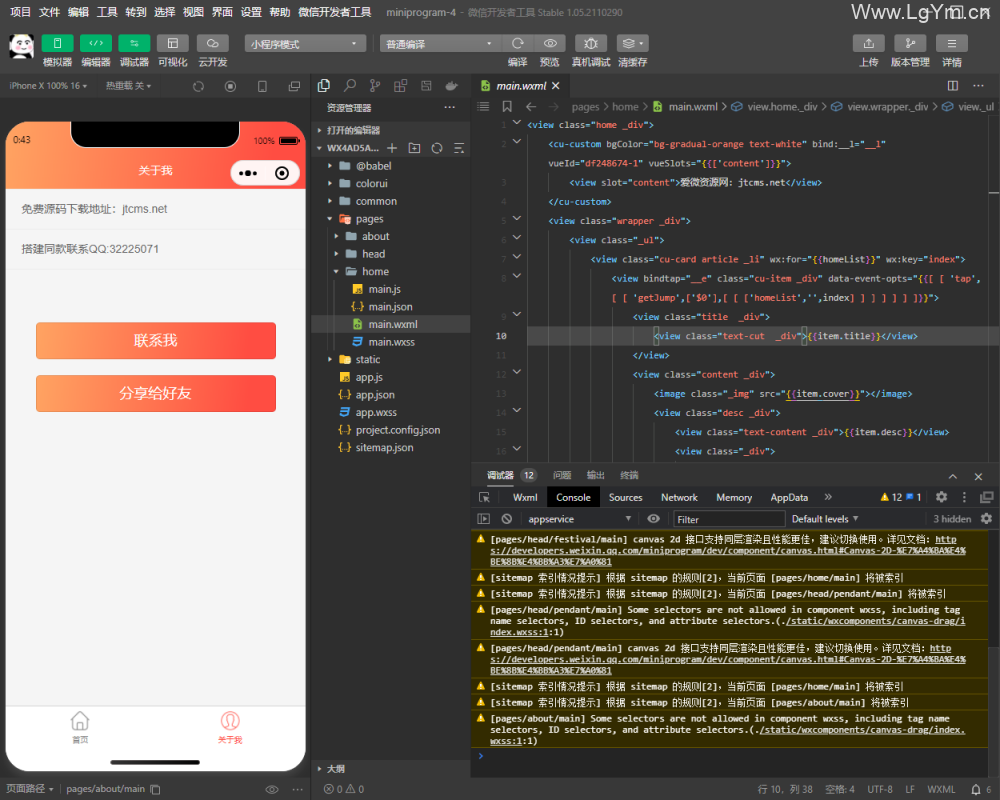Open the iPhone X device selector dropdown
Screen dimensions: 1000x800
point(48,85)
